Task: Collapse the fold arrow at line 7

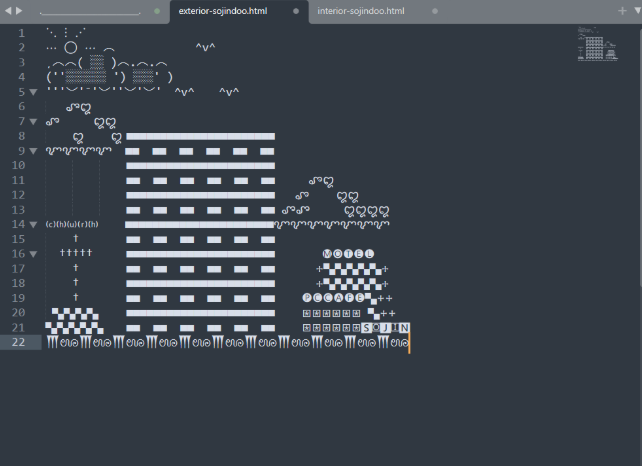Action: tap(34, 122)
